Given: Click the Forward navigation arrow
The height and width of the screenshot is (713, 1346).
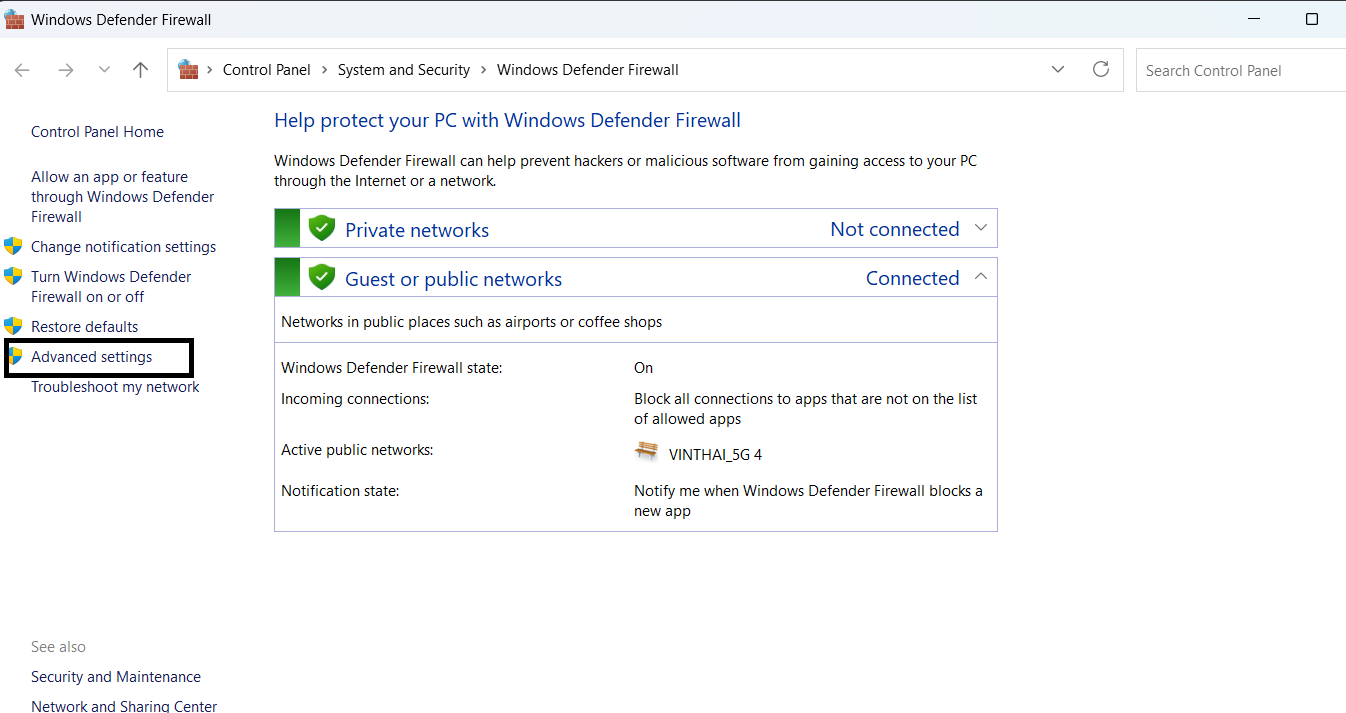Looking at the screenshot, I should (x=66, y=70).
